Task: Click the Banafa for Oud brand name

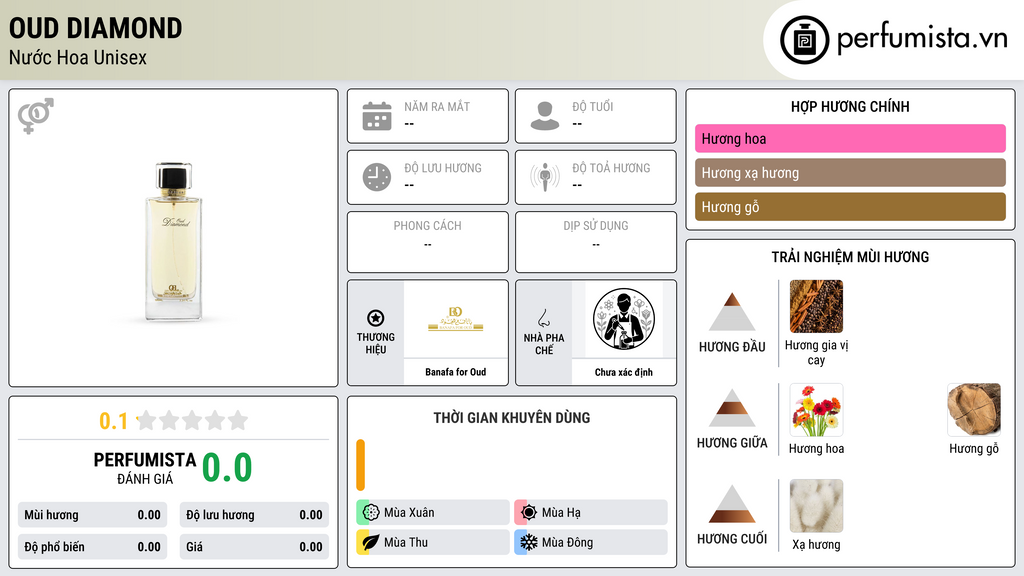Action: (456, 372)
